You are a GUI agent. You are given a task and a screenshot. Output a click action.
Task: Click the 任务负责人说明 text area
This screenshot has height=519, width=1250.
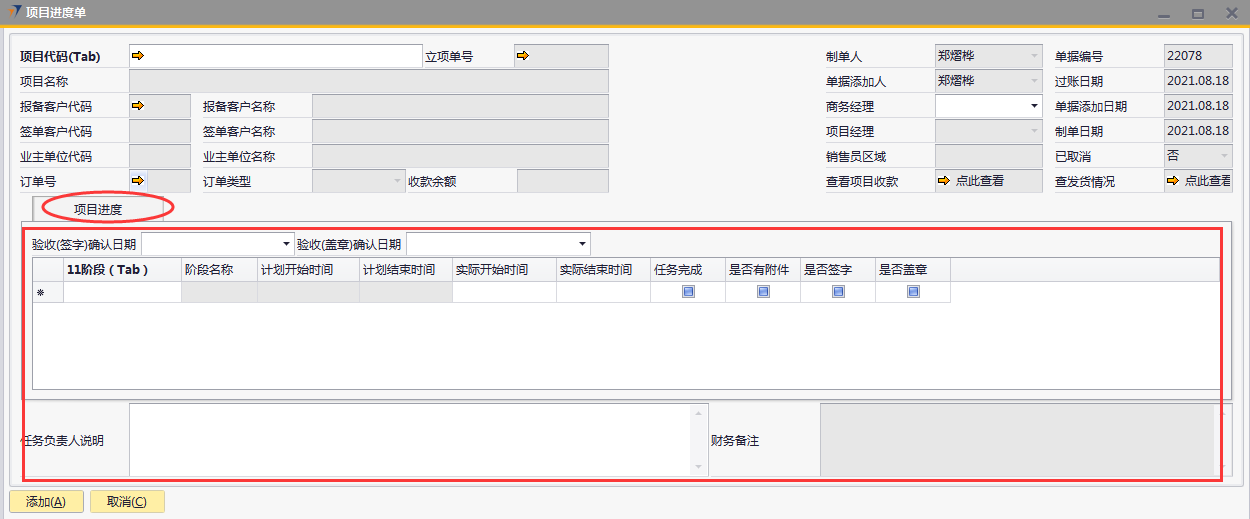pyautogui.click(x=410, y=439)
